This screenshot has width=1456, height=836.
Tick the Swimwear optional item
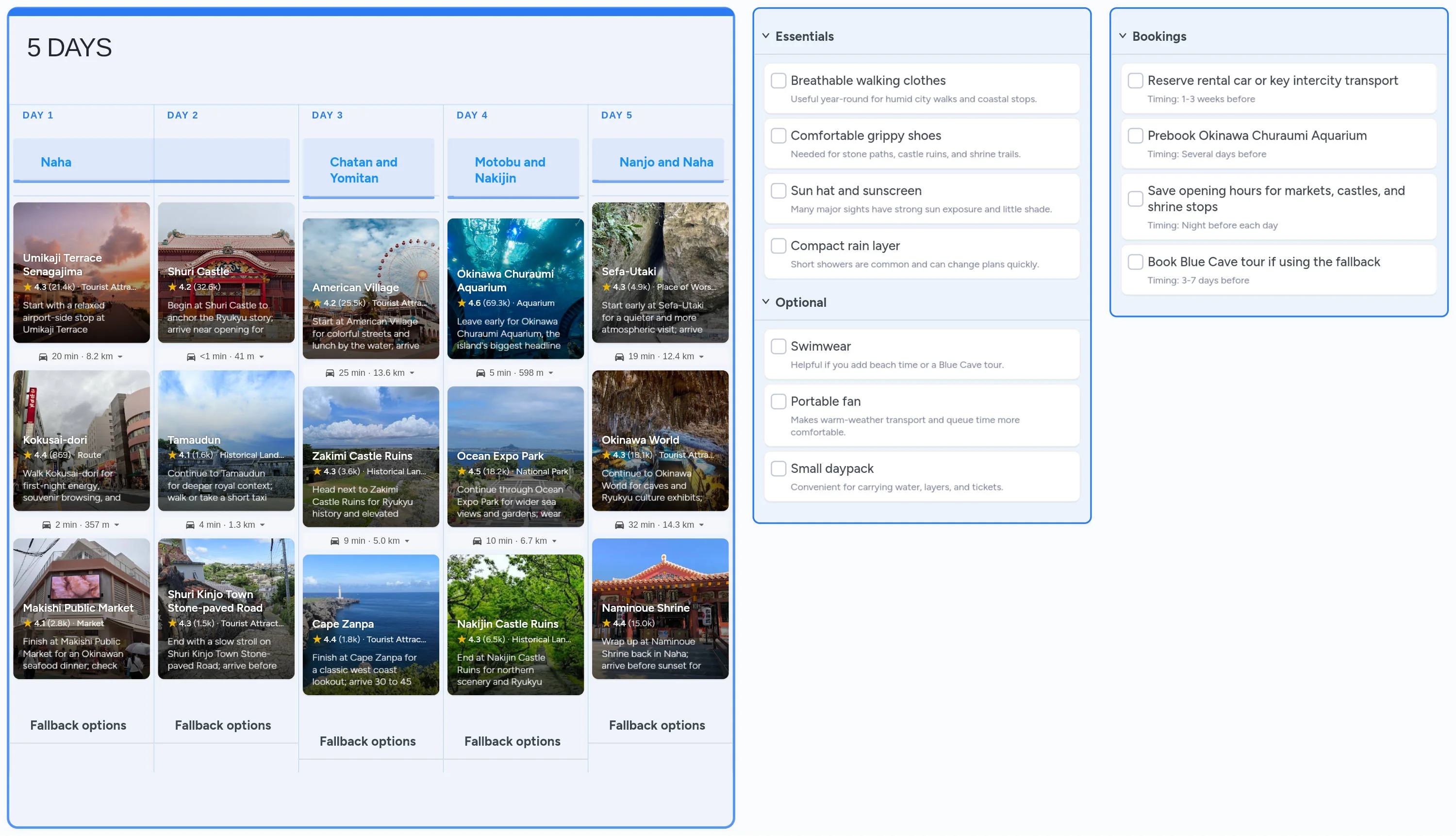pos(778,346)
